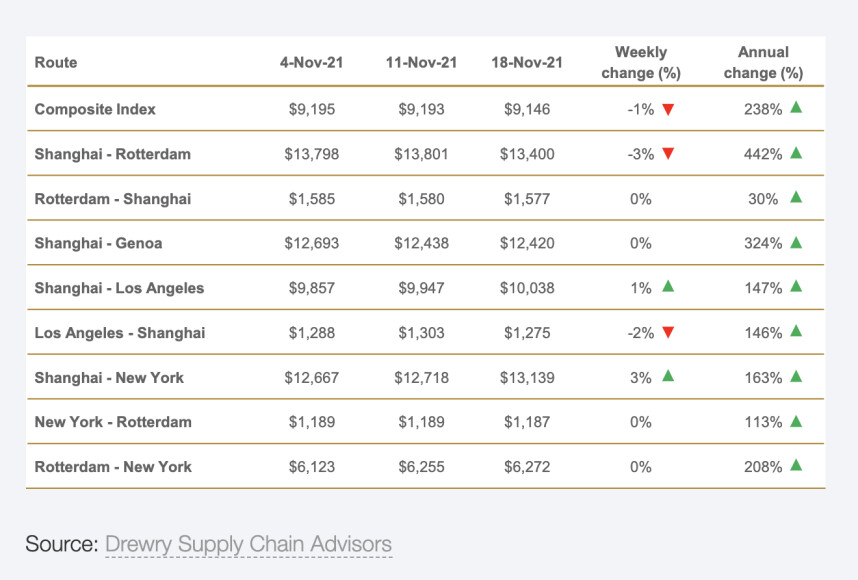Image resolution: width=858 pixels, height=580 pixels.
Task: Click red down arrow for Shanghai - Rotterdam weekly change
Action: point(668,154)
